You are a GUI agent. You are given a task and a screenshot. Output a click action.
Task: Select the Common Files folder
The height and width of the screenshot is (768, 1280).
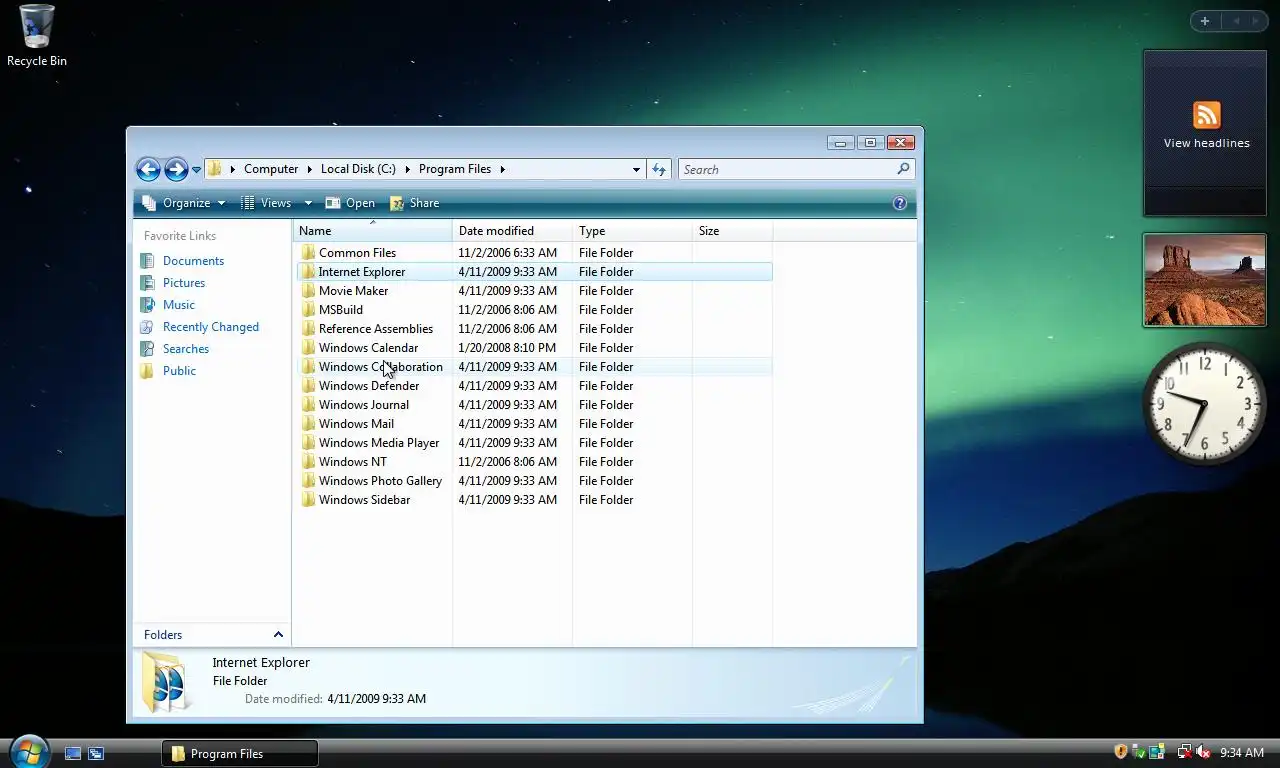(x=357, y=253)
